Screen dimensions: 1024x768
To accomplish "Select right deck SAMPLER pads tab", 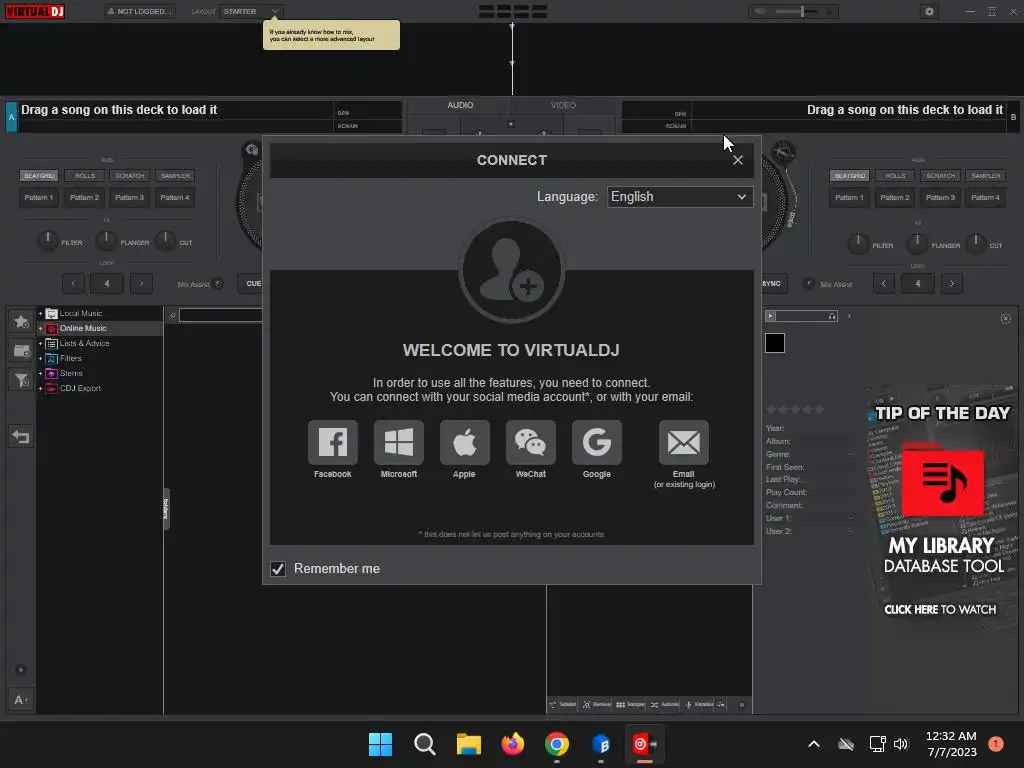I will point(985,176).
